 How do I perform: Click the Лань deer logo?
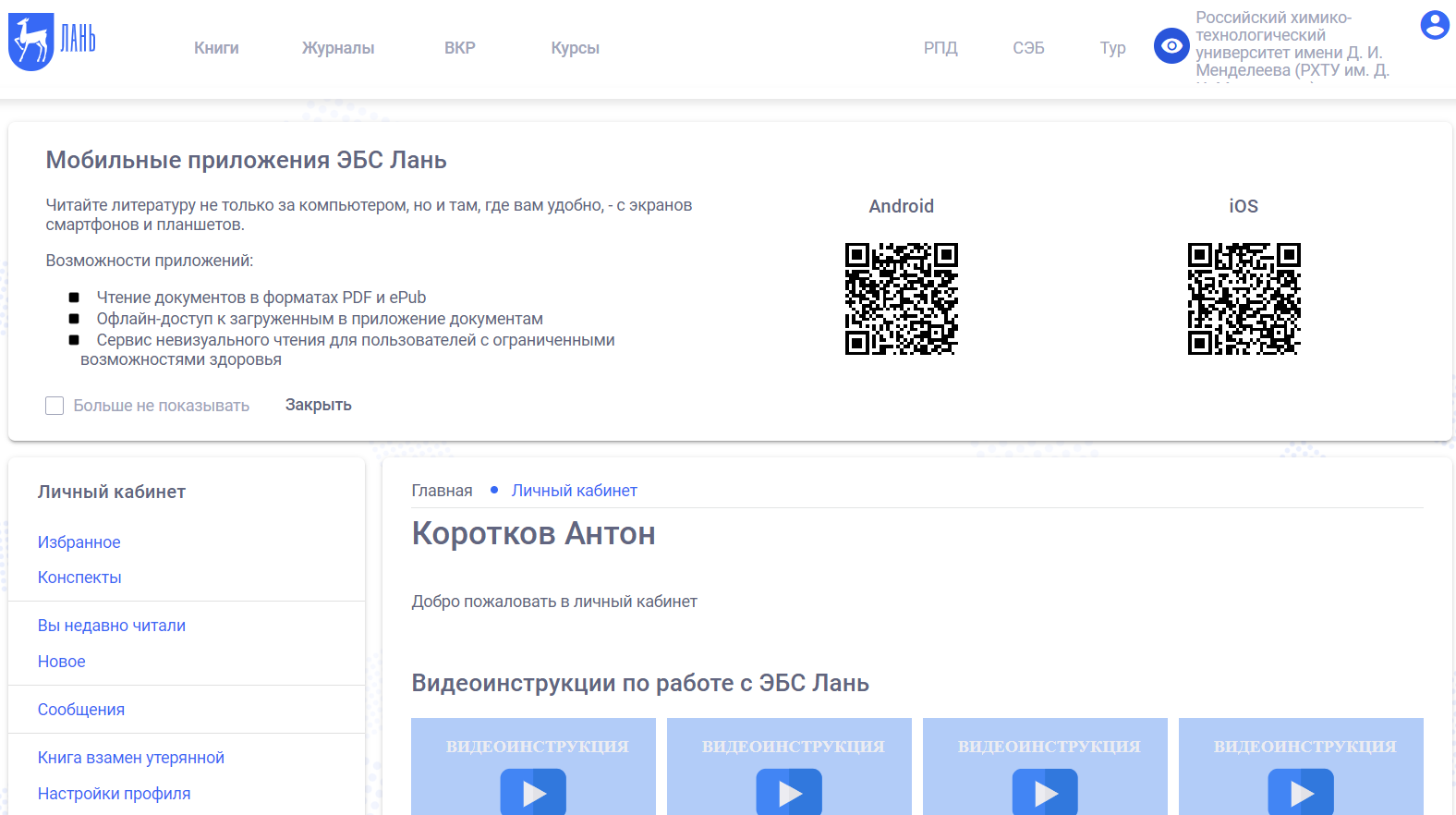(x=52, y=42)
